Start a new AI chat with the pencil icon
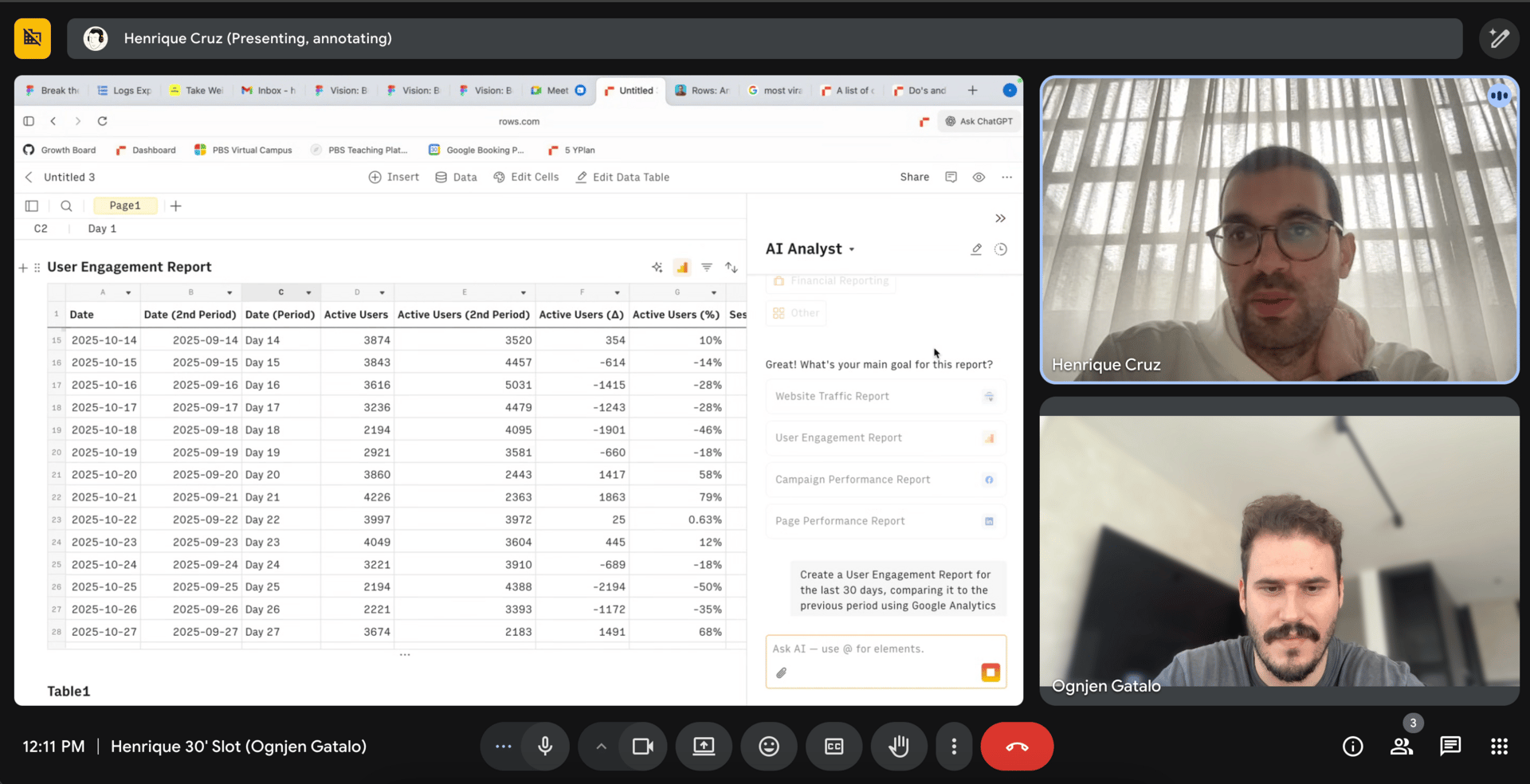 point(976,249)
